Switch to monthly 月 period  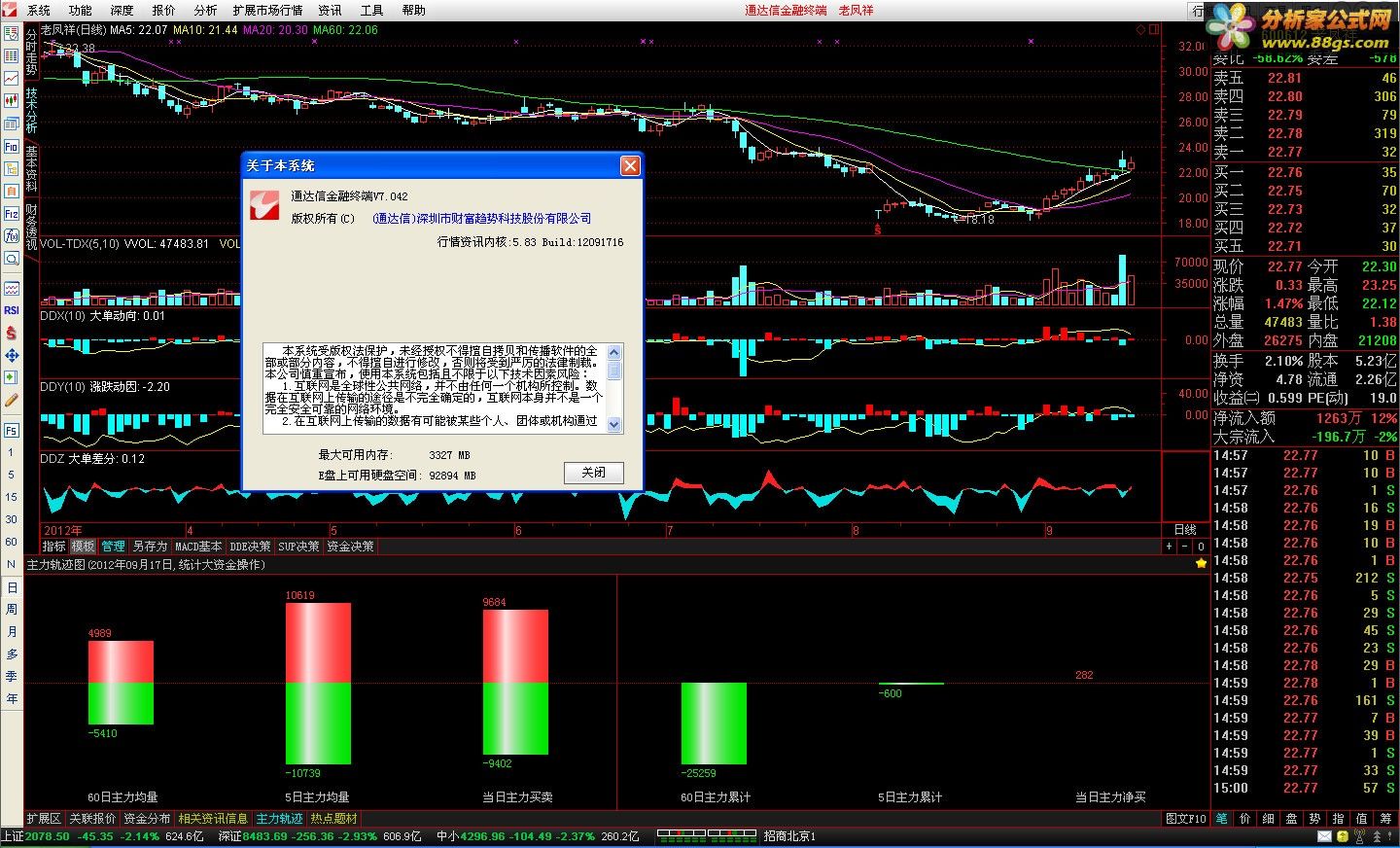point(12,631)
